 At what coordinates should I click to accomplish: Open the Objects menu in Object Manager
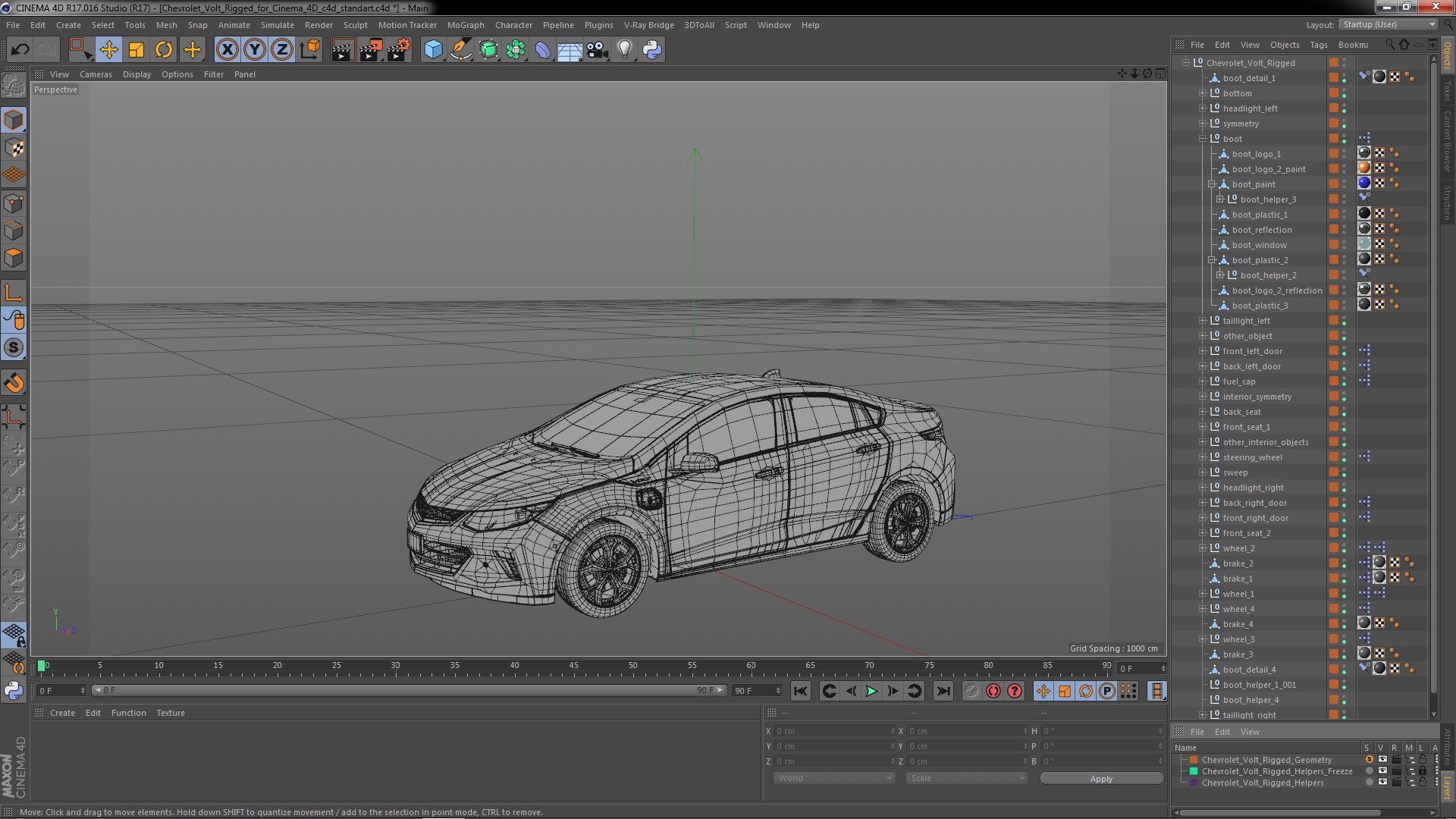pos(1285,45)
